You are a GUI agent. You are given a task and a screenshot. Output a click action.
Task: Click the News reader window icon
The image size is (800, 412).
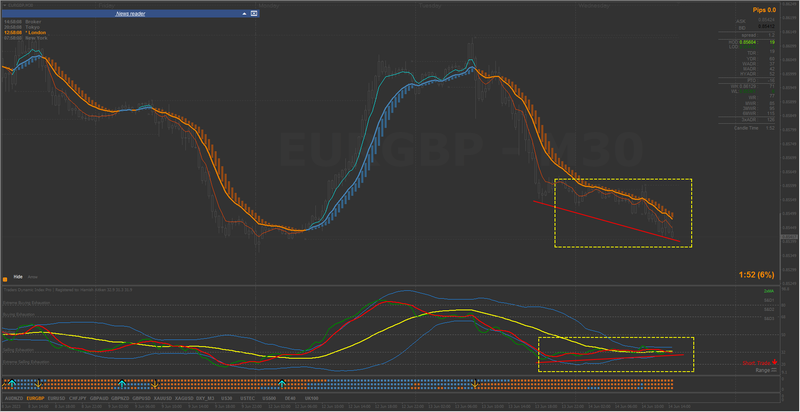[x=254, y=14]
